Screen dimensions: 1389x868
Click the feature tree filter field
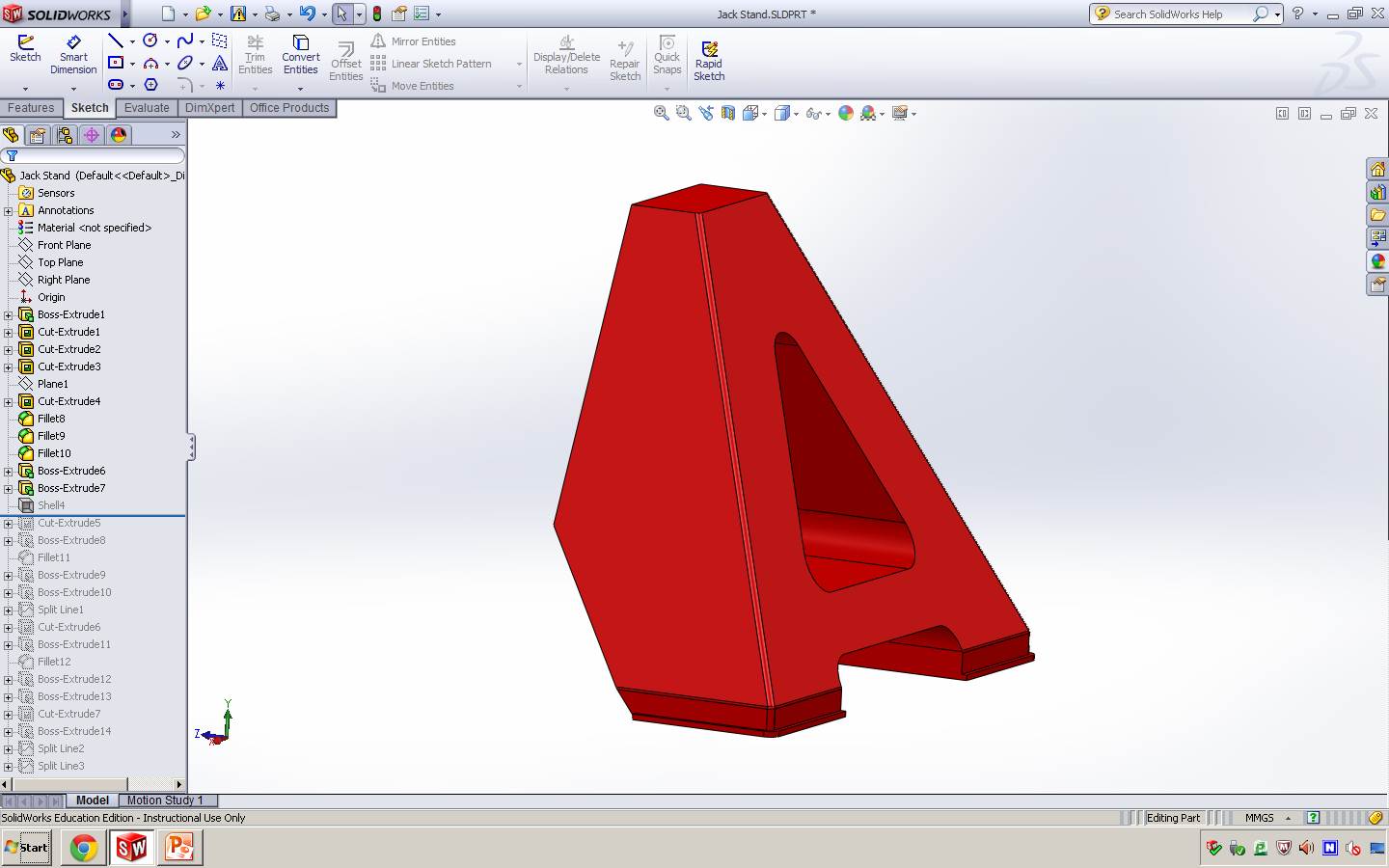(x=94, y=155)
